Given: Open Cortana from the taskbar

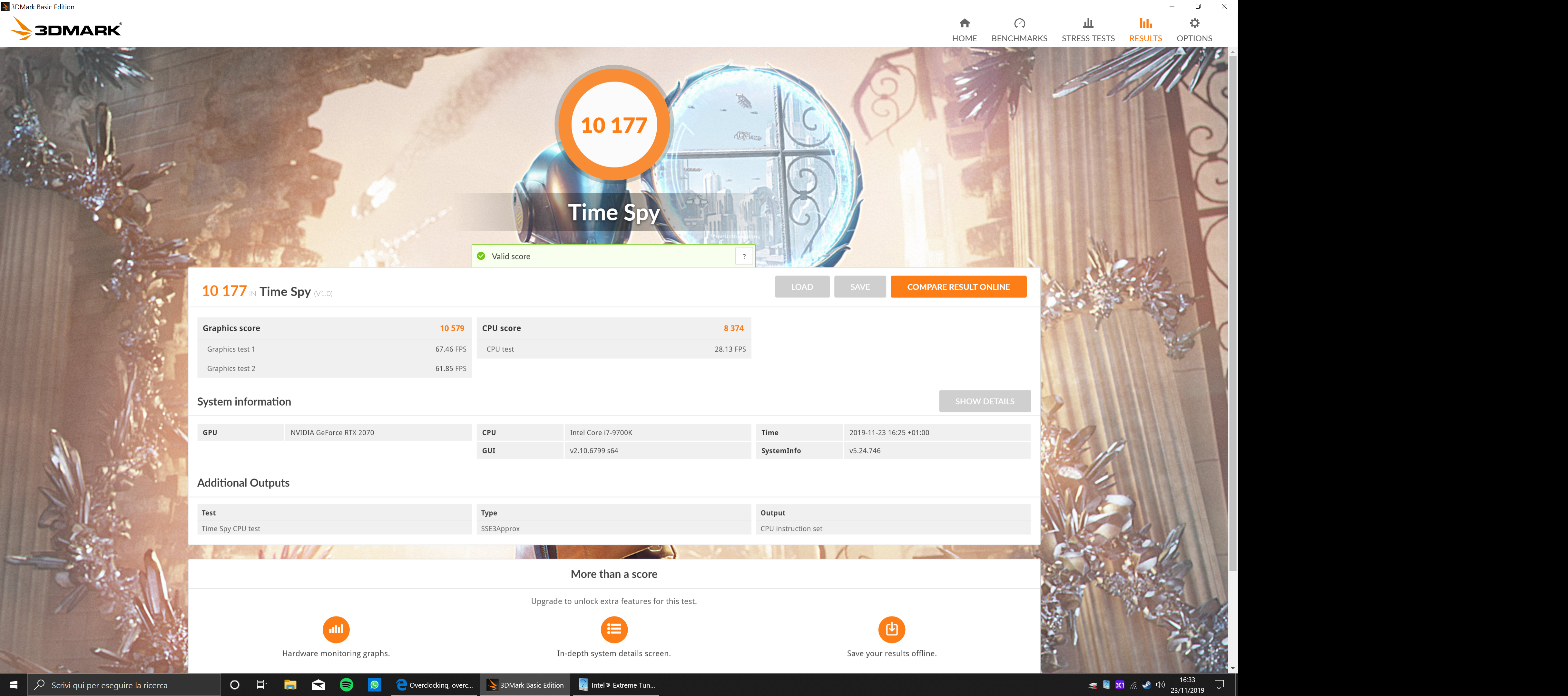Looking at the screenshot, I should (234, 684).
